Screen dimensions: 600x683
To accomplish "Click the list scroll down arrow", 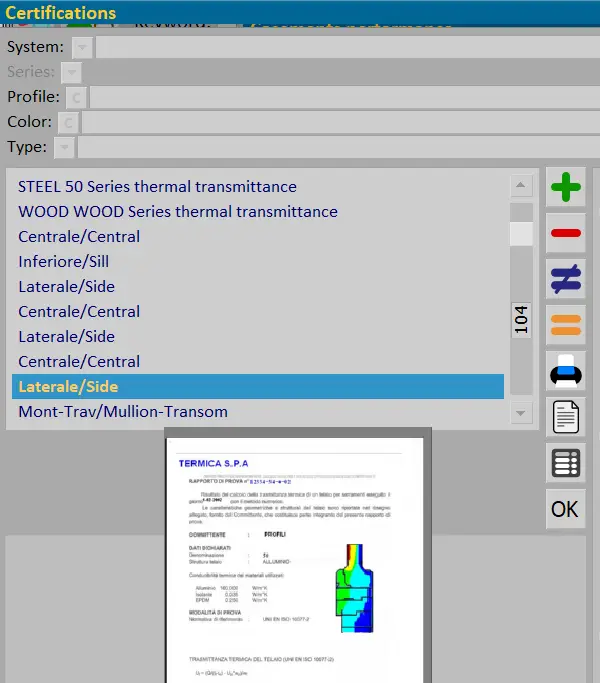I will [521, 412].
